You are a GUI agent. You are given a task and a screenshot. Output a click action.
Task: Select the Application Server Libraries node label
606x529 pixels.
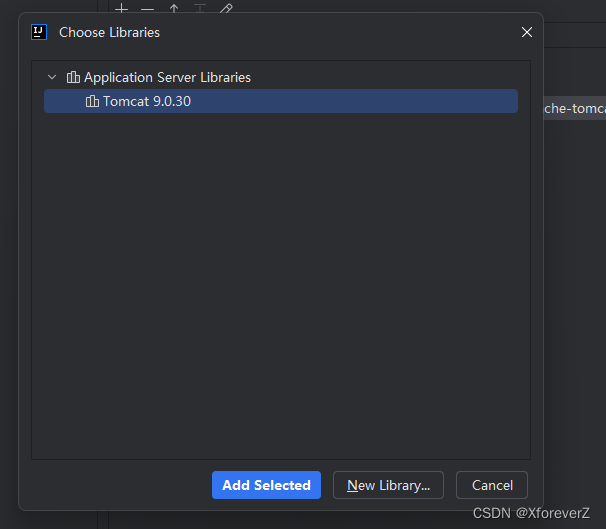(x=167, y=77)
